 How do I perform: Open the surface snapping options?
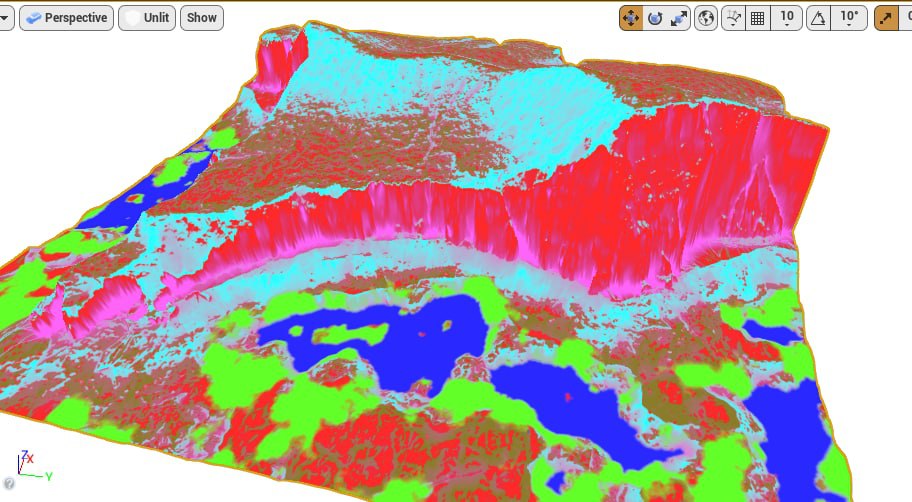tap(733, 18)
